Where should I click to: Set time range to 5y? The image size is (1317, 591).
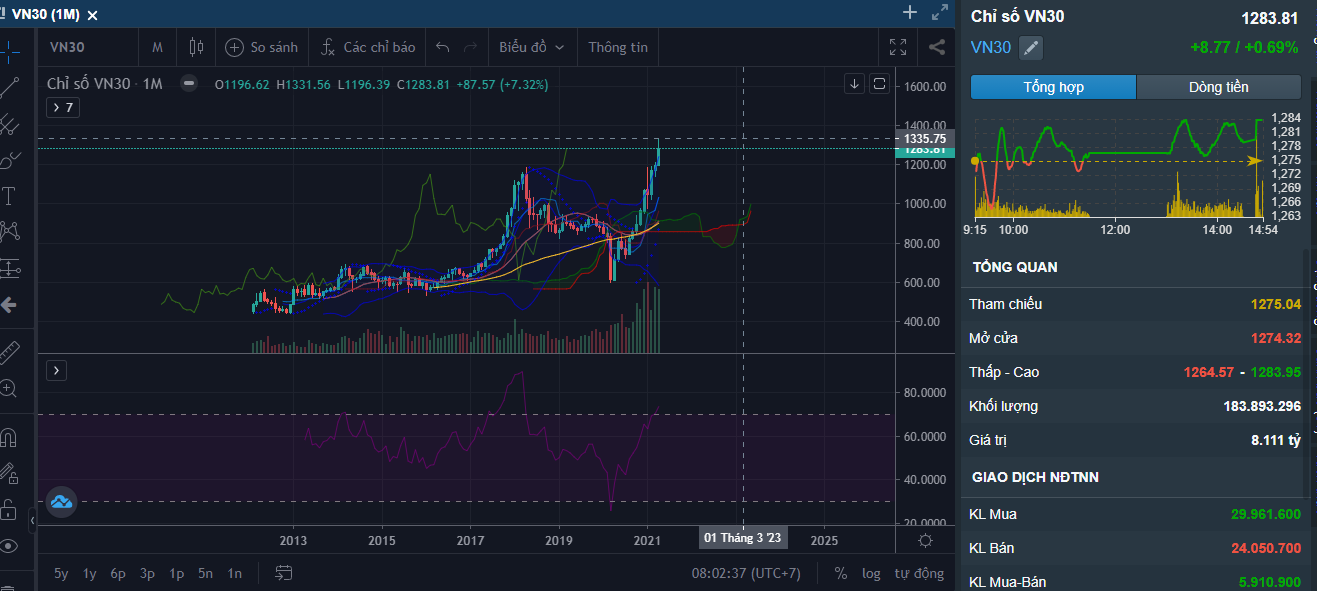tap(61, 573)
